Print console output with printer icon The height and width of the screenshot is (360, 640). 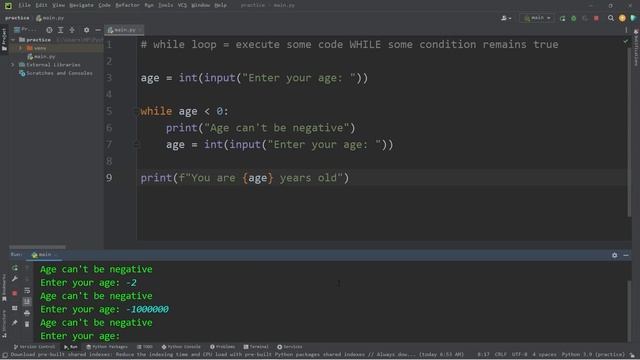pyautogui.click(x=27, y=313)
